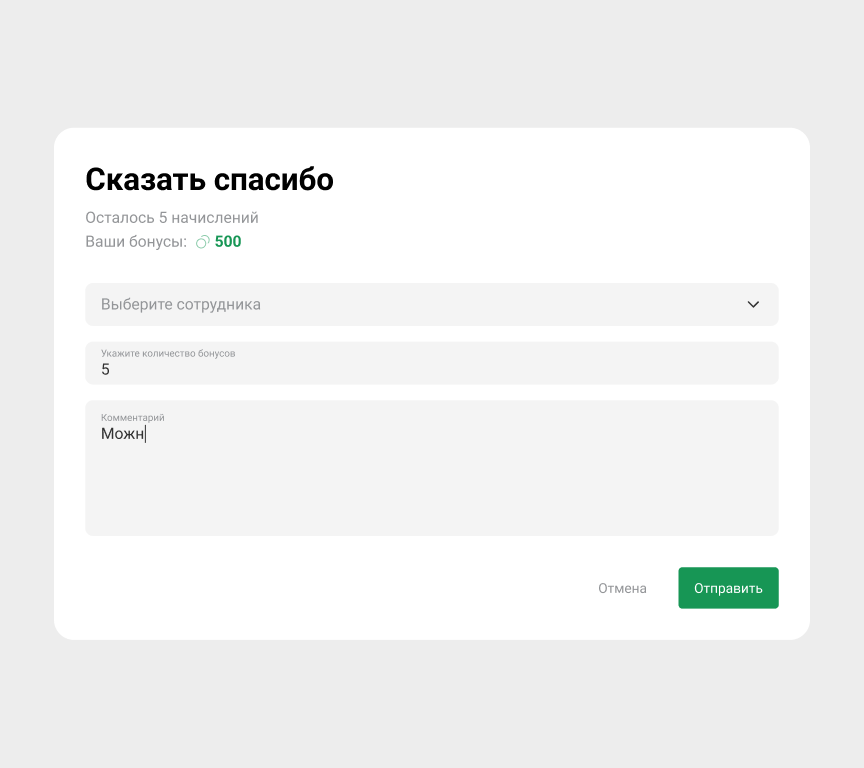The image size is (864, 768).
Task: Click the bonus icon next to 500
Action: point(202,241)
